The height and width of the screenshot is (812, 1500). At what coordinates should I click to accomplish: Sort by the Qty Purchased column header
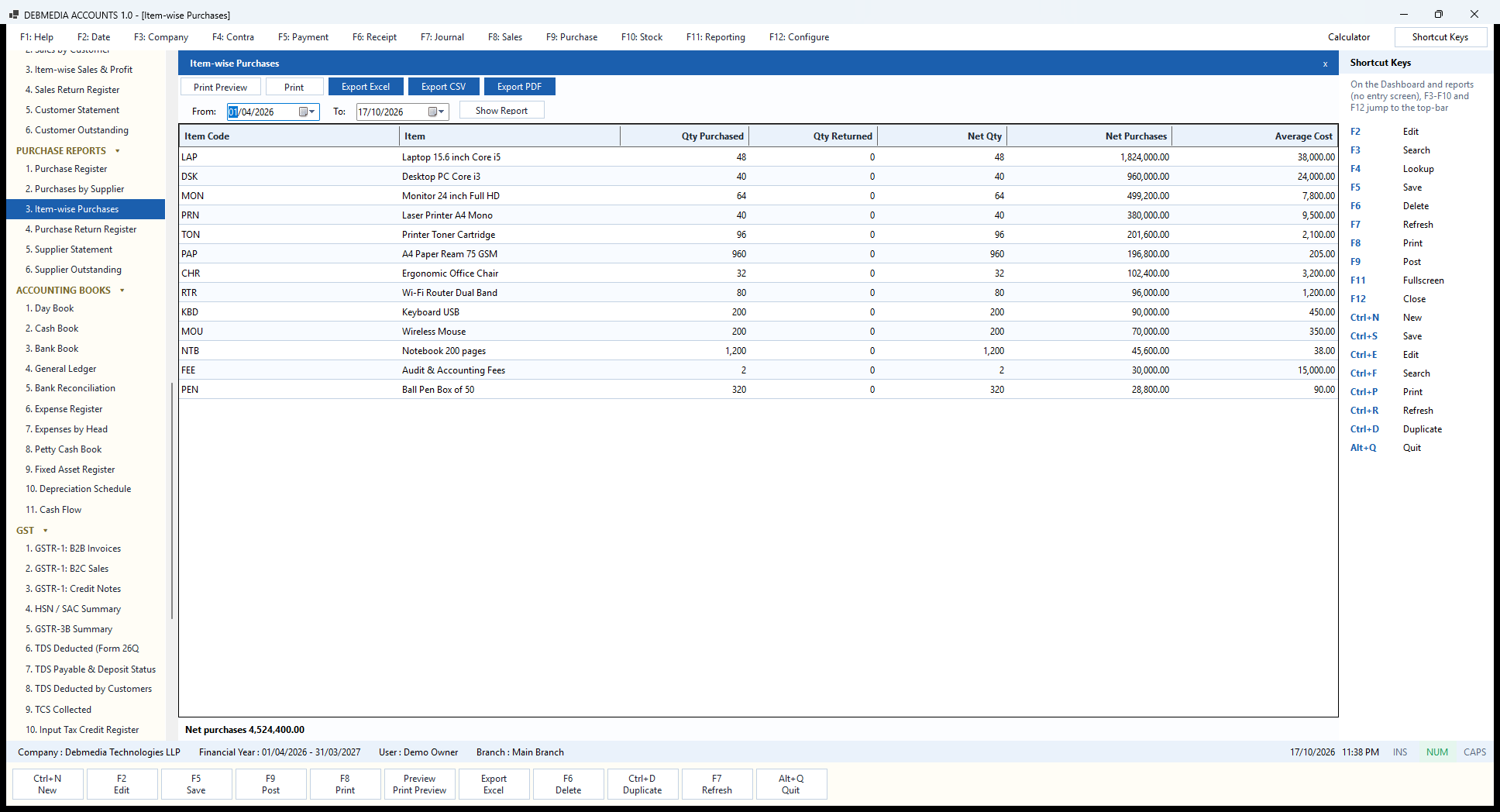(684, 136)
